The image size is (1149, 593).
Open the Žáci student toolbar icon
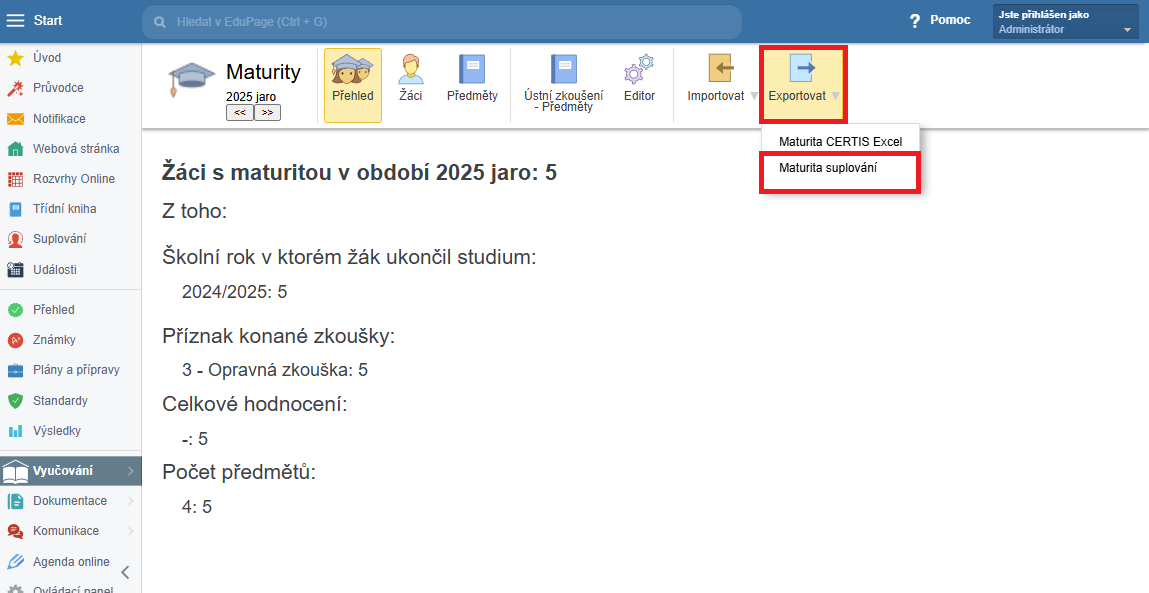coord(410,70)
